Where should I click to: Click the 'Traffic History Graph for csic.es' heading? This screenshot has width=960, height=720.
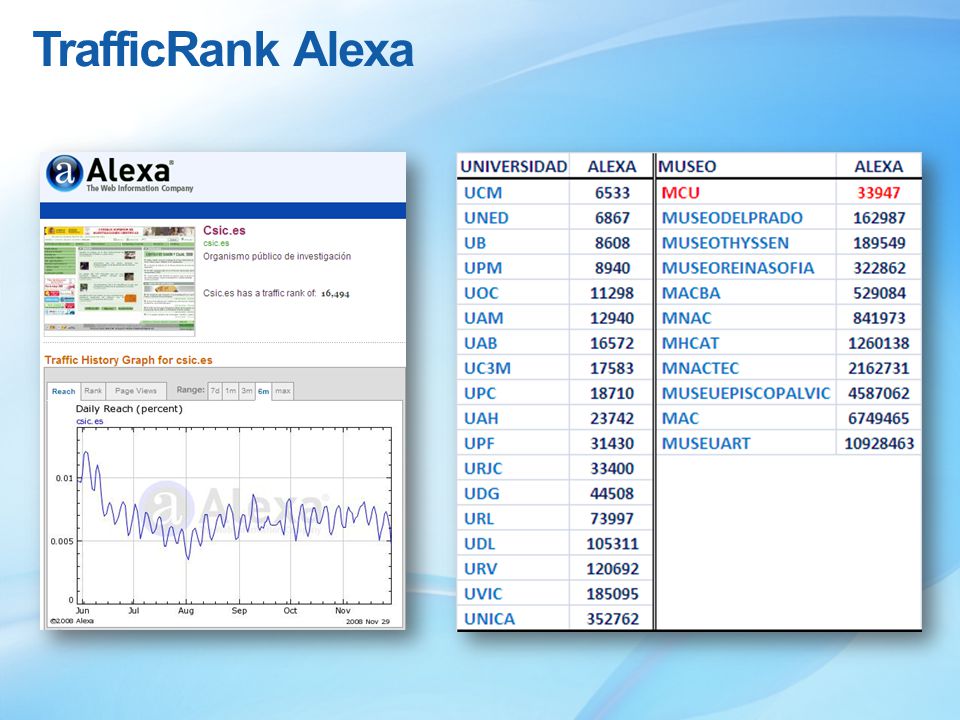129,360
